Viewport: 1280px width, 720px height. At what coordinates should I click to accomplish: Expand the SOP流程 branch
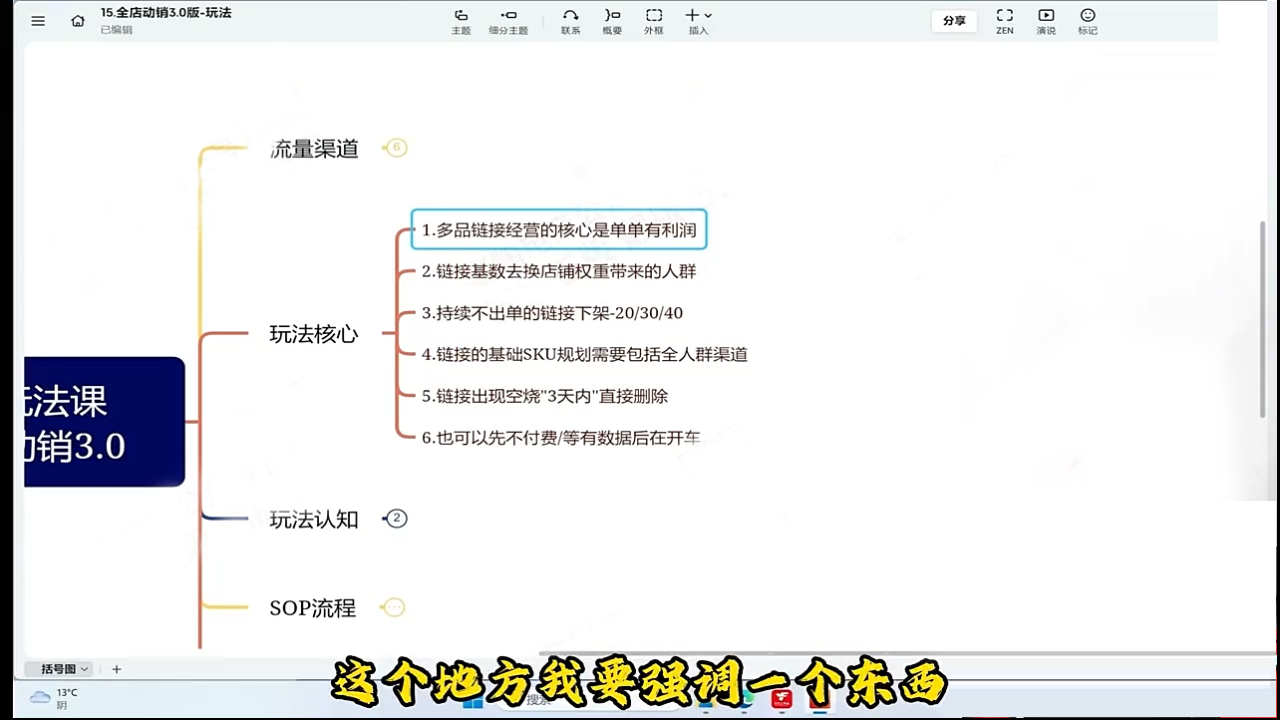tap(395, 607)
